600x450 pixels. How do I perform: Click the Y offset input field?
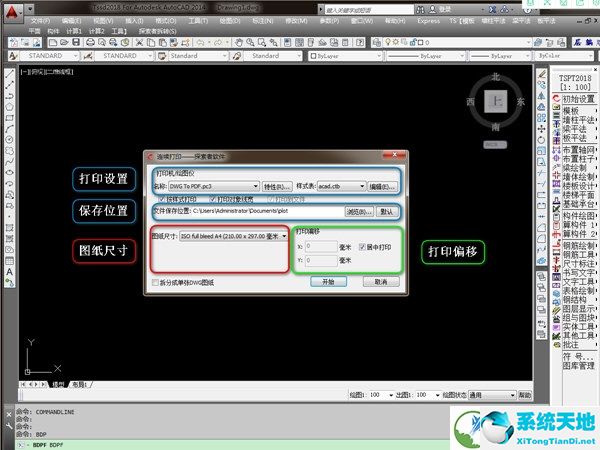321,261
